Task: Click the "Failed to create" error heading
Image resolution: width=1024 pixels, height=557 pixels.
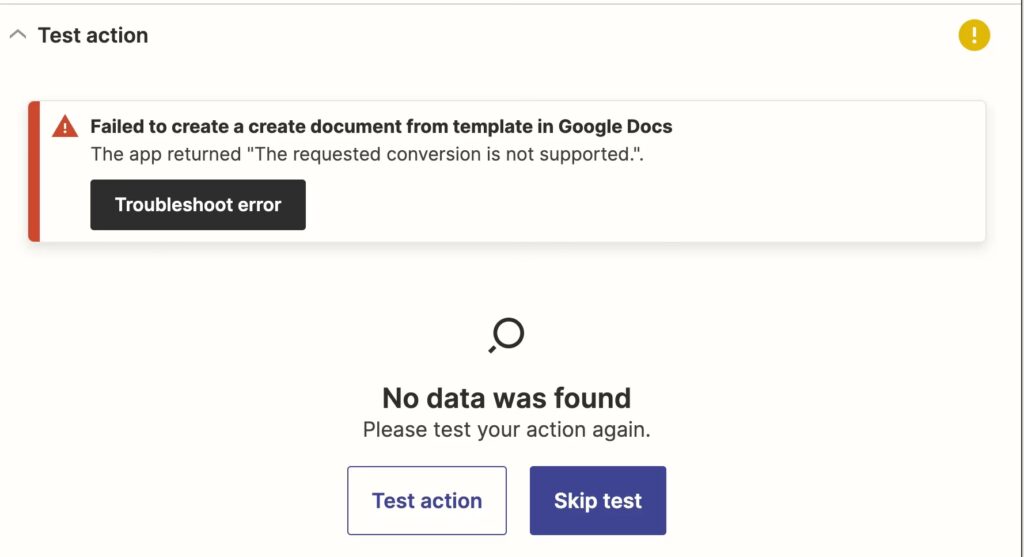Action: [381, 127]
